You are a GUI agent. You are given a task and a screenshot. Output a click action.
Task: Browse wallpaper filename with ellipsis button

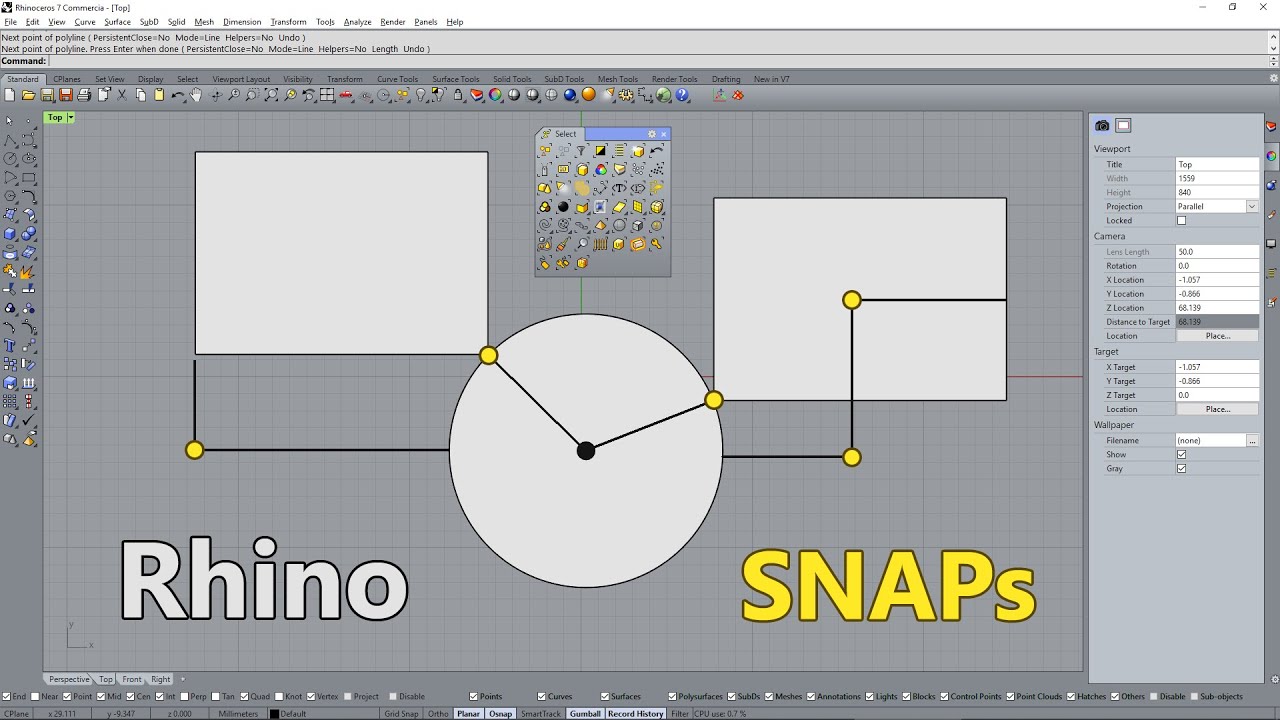point(1252,440)
